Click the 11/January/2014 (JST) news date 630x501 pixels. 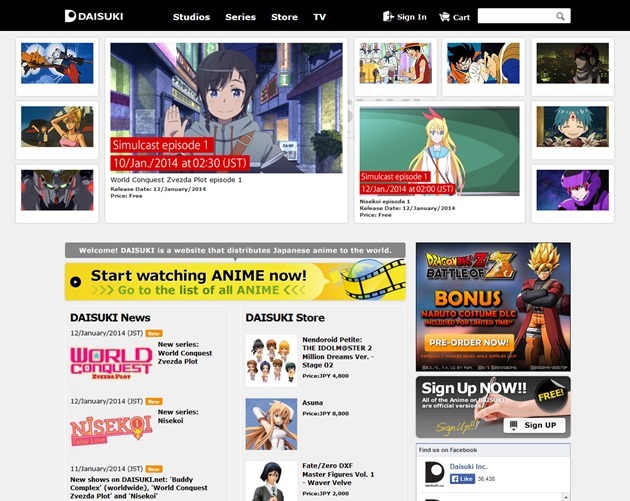point(106,469)
